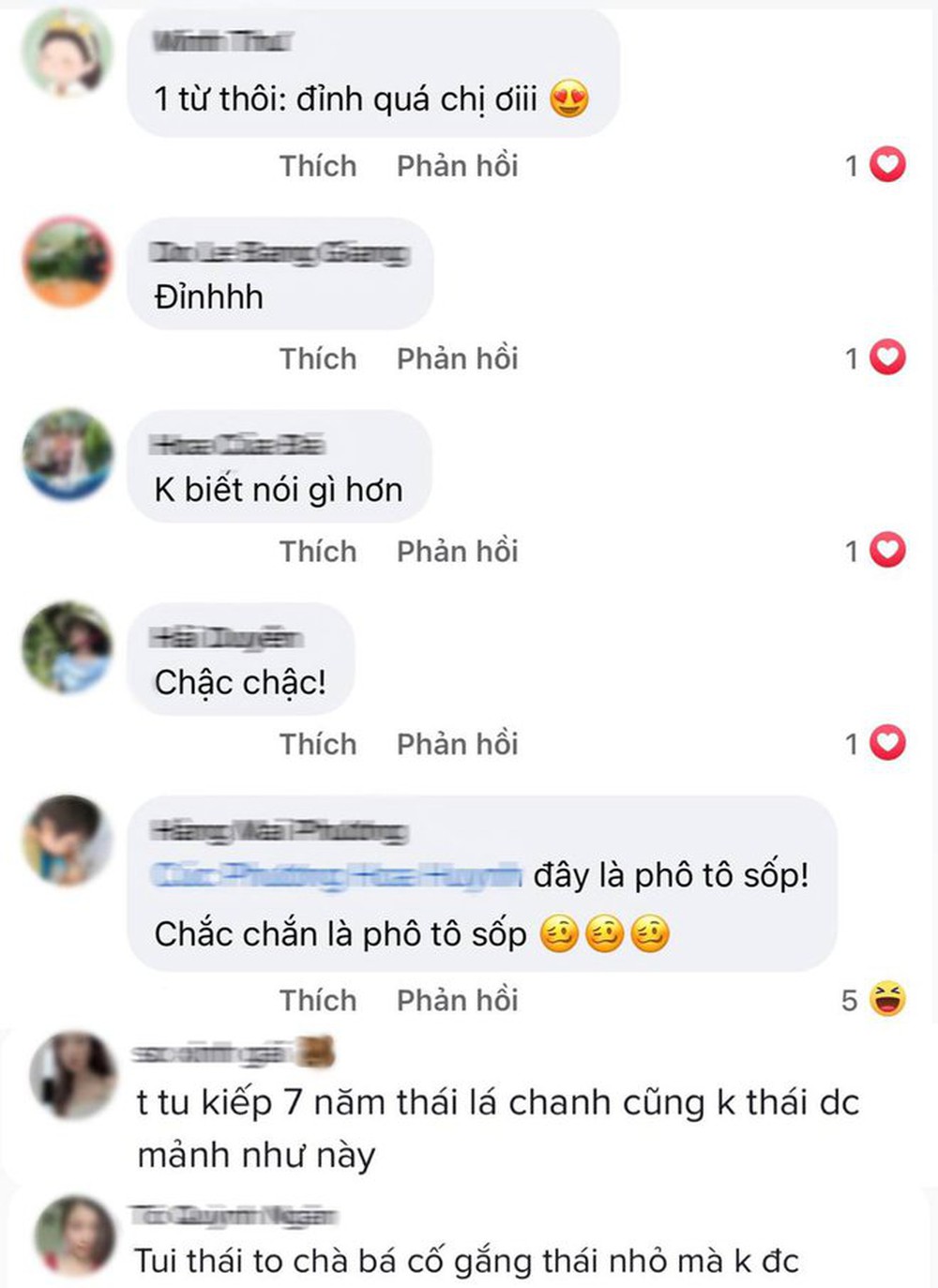Viewport: 938px width, 1288px height.
Task: Open tagged blue name in 'phô tô sốp' comment
Action: (338, 876)
